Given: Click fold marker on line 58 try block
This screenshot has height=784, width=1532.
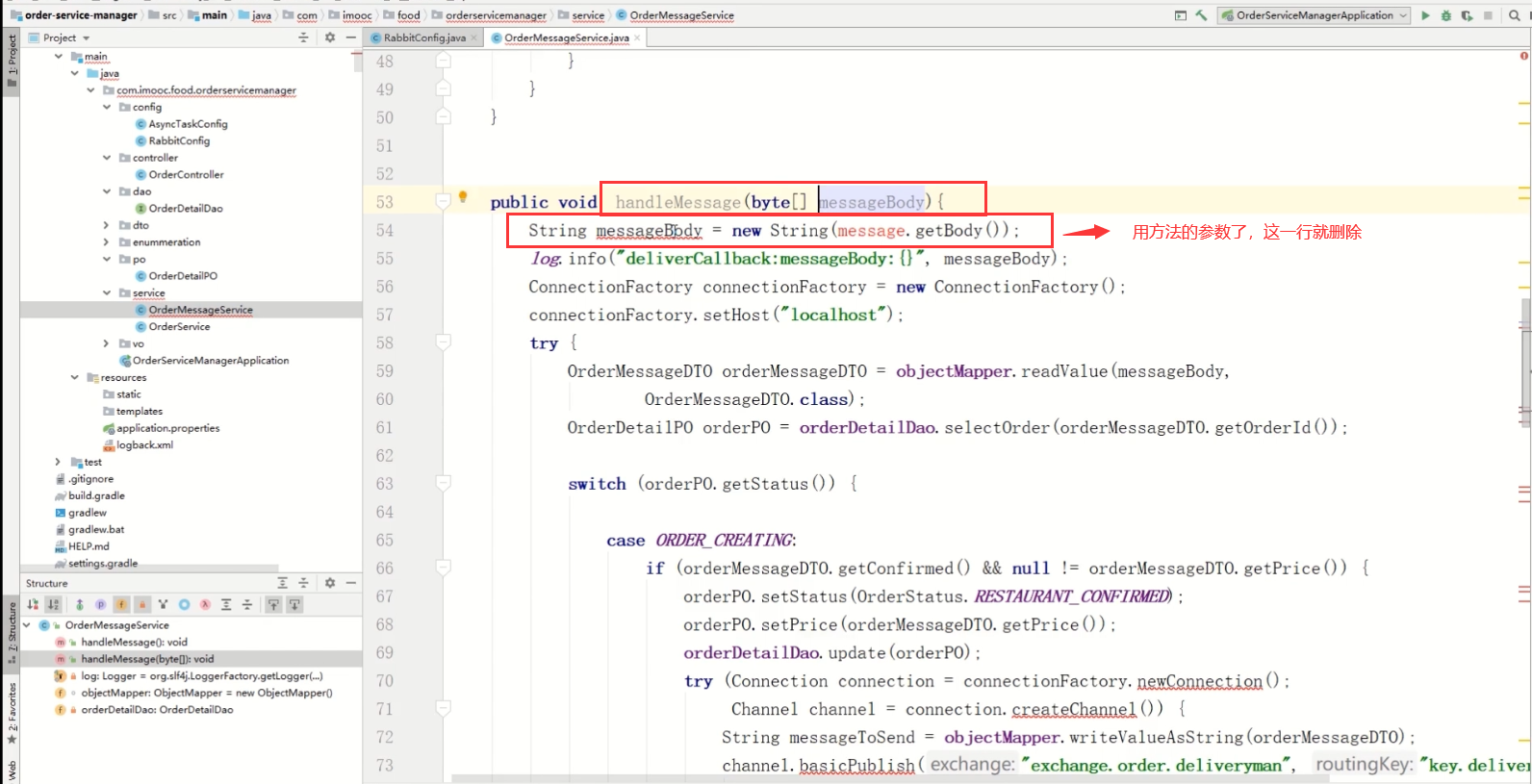Looking at the screenshot, I should (x=443, y=341).
